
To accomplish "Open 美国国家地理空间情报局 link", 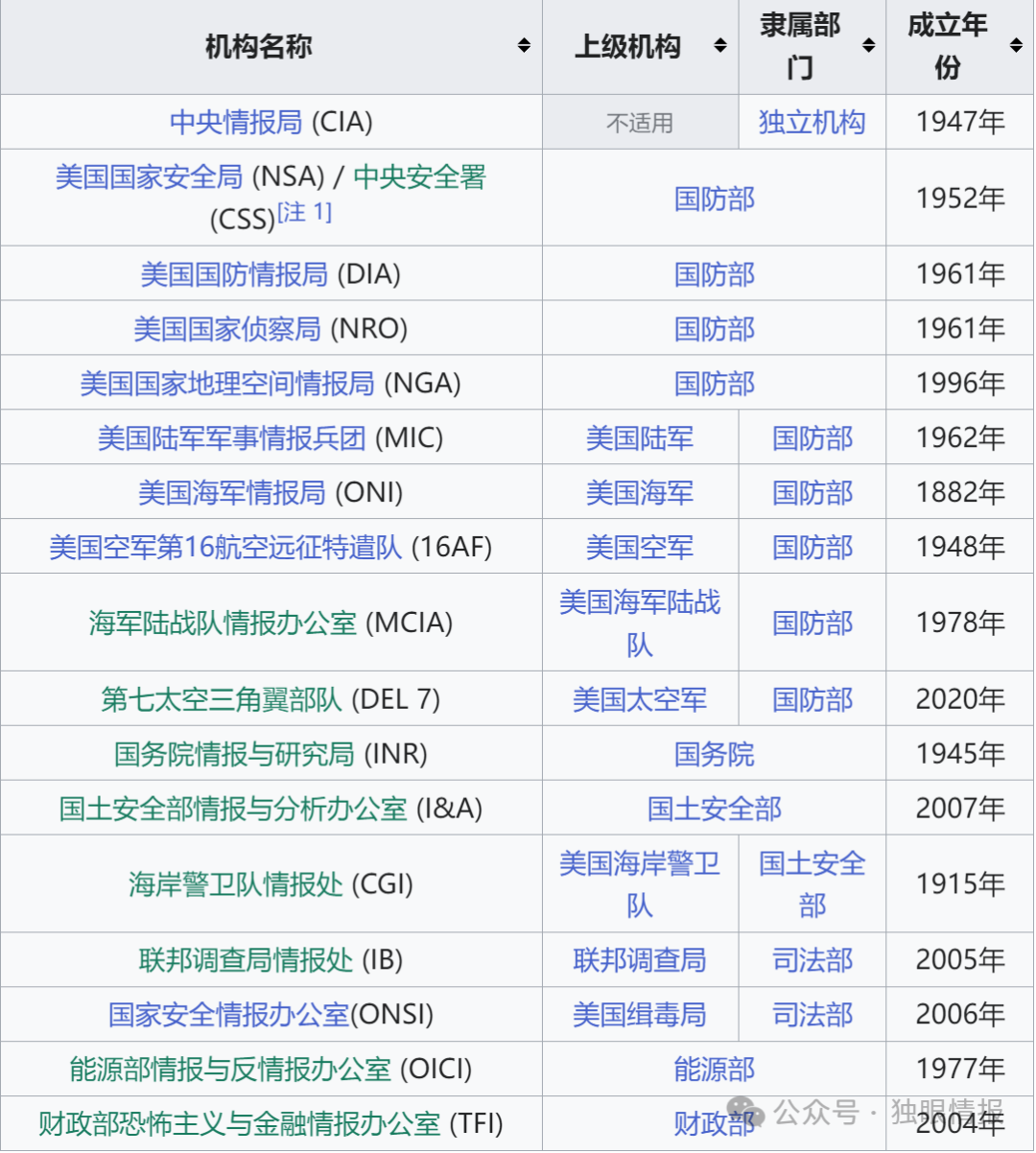I will [x=227, y=384].
